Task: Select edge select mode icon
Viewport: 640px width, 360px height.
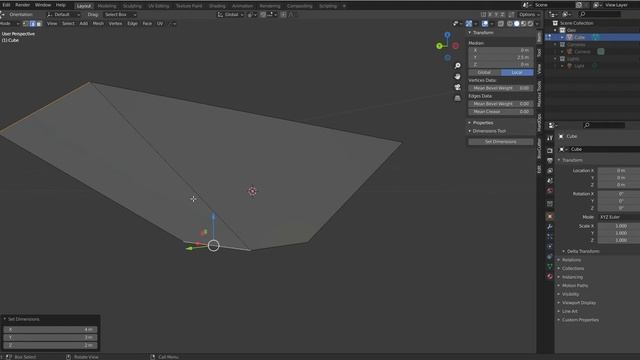Action: point(32,24)
